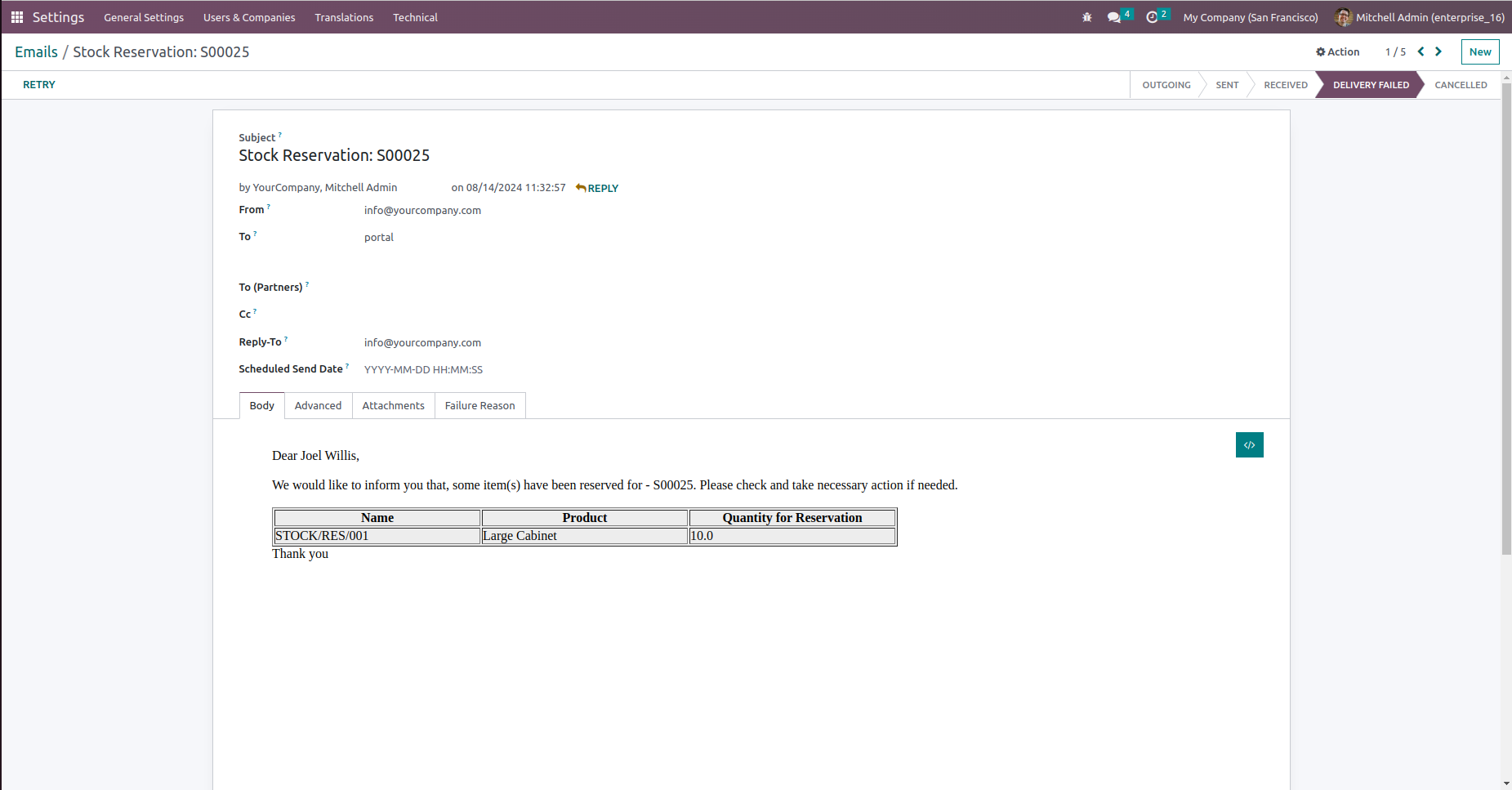Set status to Sent
Viewport: 1512px width, 790px height.
tap(1227, 85)
